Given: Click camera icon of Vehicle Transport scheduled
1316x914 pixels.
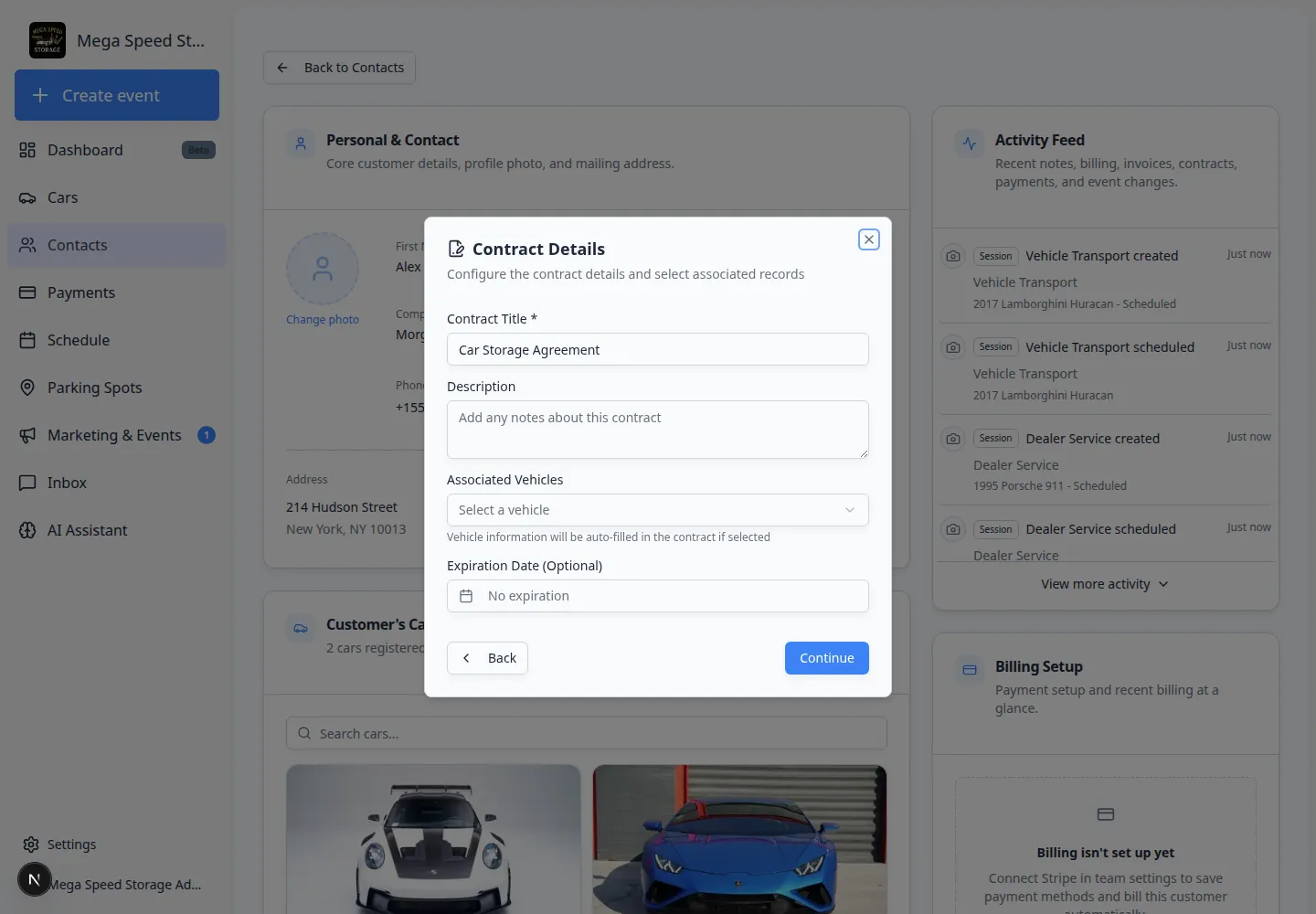Looking at the screenshot, I should pyautogui.click(x=953, y=347).
